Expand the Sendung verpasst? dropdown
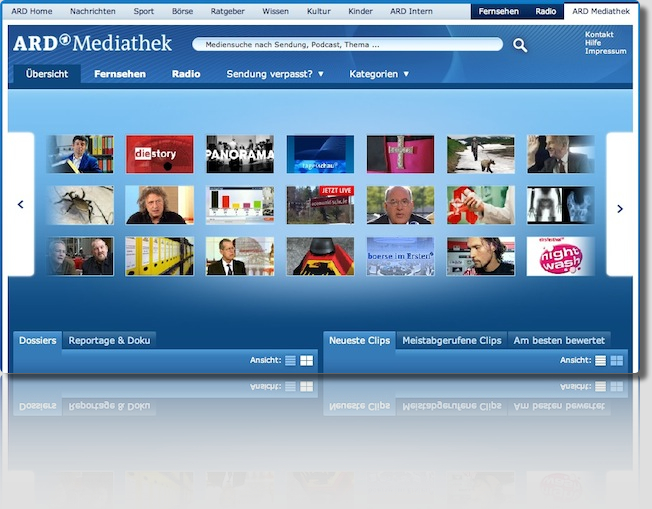Viewport: 652px width, 509px height. coord(275,74)
